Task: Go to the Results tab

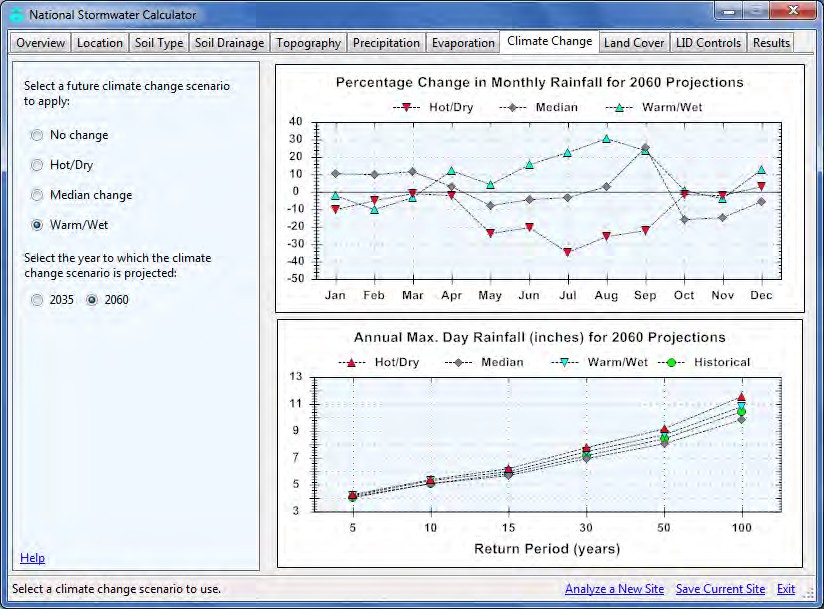Action: tap(771, 43)
